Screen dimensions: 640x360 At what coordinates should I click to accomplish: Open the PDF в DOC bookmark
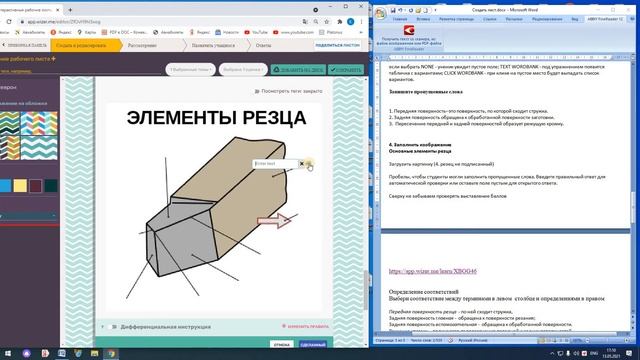[x=124, y=32]
